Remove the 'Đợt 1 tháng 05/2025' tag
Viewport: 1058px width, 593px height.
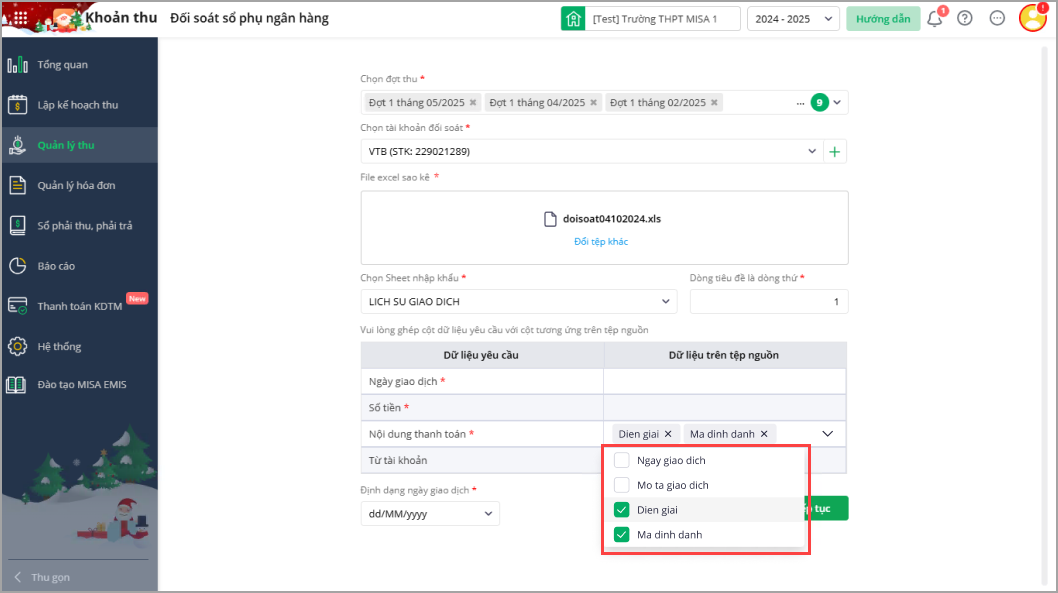coord(473,103)
